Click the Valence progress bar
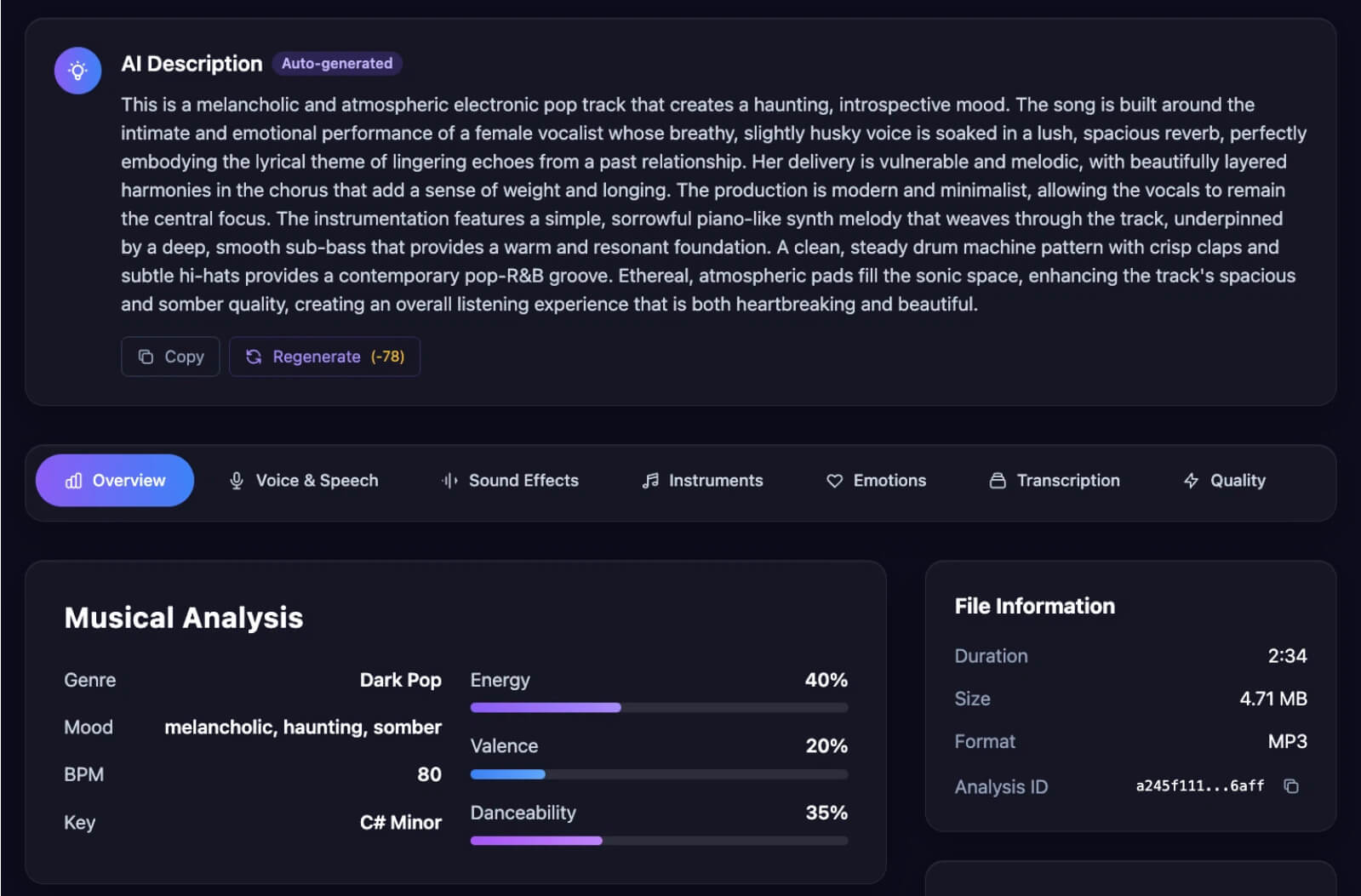1361x896 pixels. (x=659, y=774)
